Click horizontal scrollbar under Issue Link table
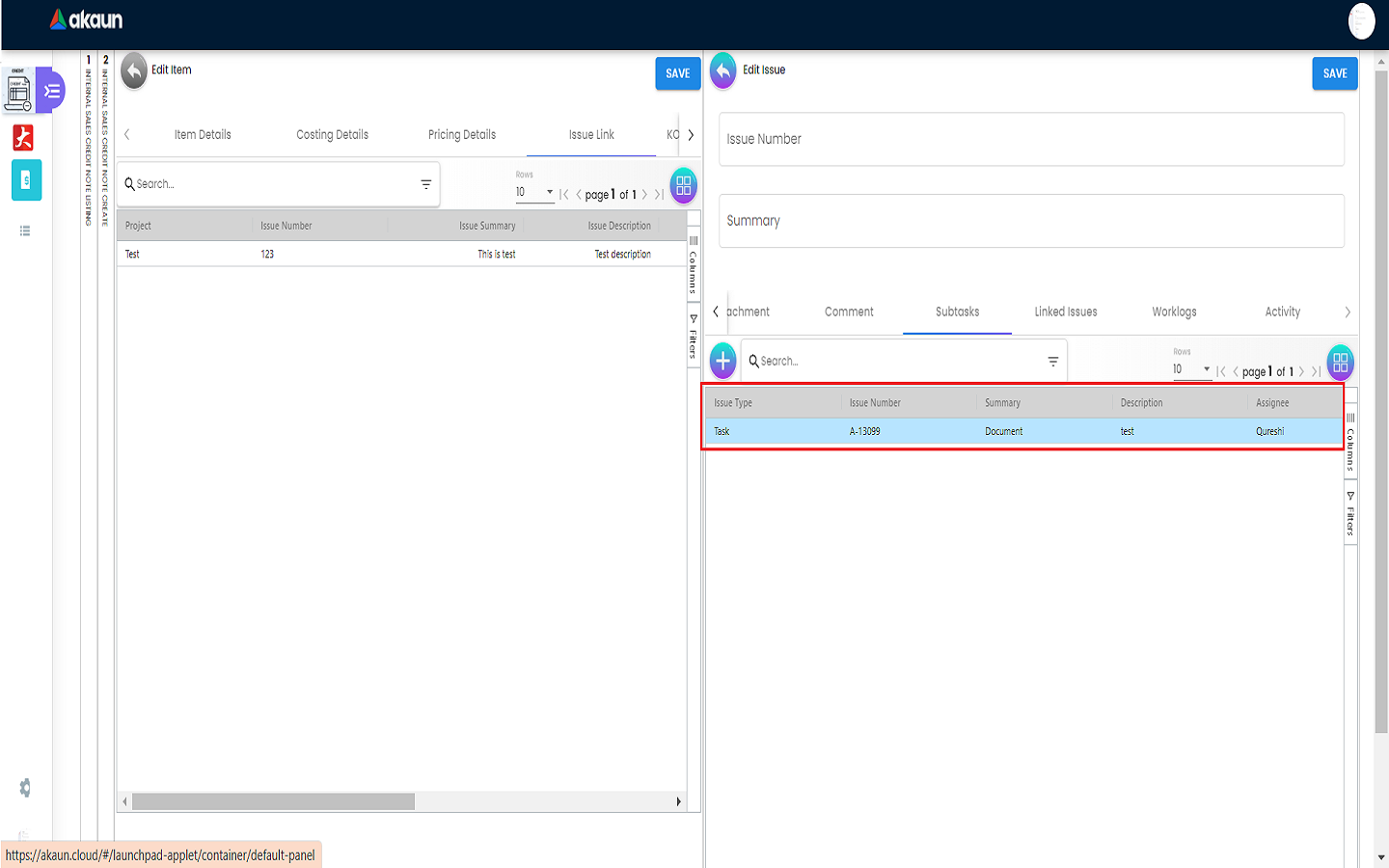The width and height of the screenshot is (1389, 868). click(273, 801)
